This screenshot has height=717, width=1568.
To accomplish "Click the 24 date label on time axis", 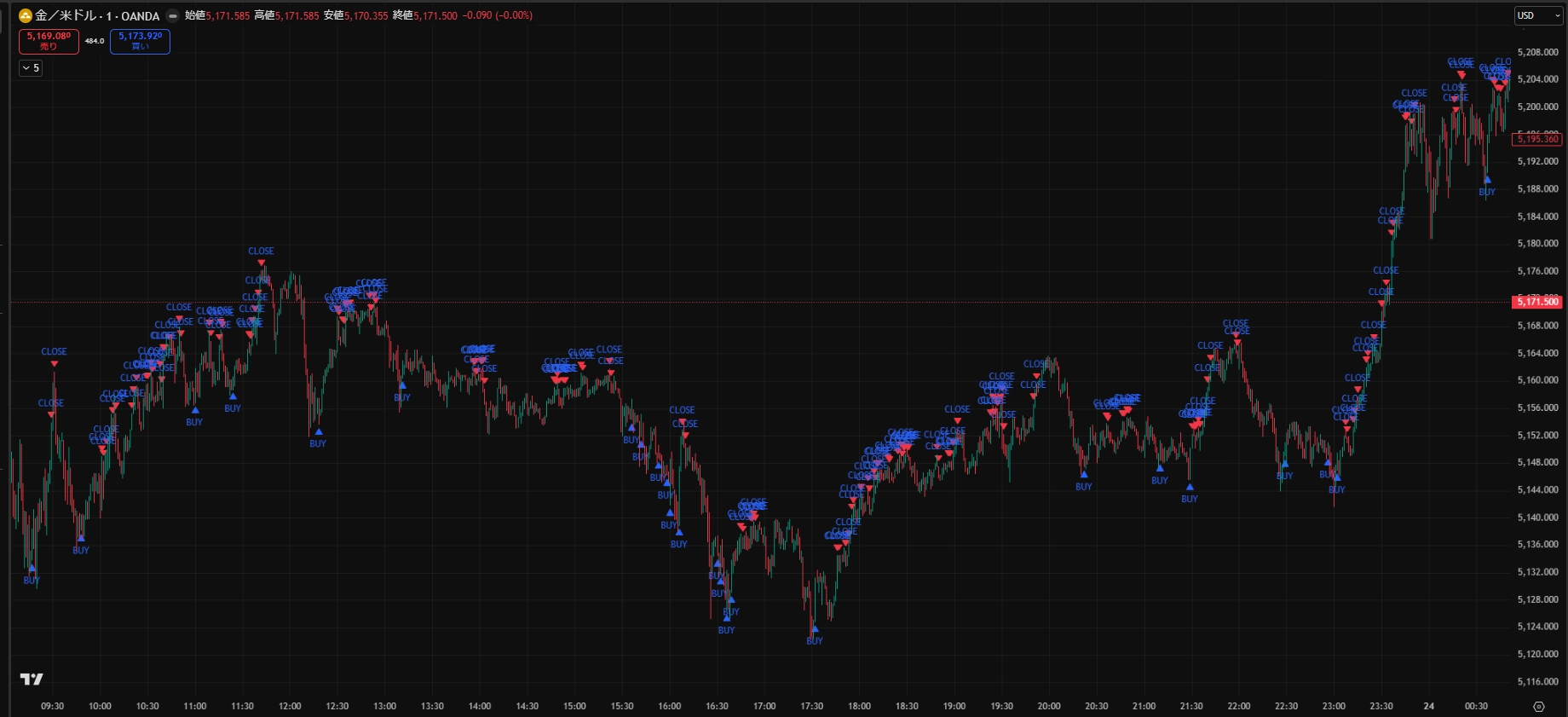I will point(1428,706).
